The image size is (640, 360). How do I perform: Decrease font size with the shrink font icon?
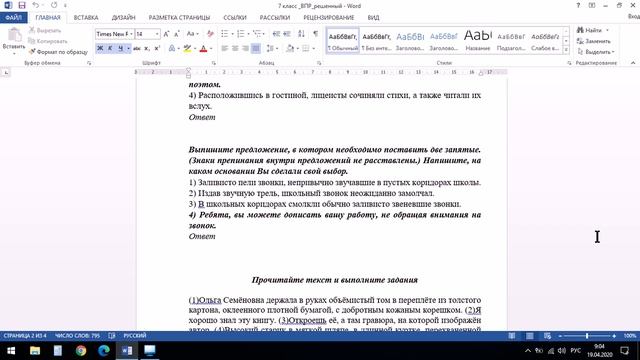pos(177,34)
